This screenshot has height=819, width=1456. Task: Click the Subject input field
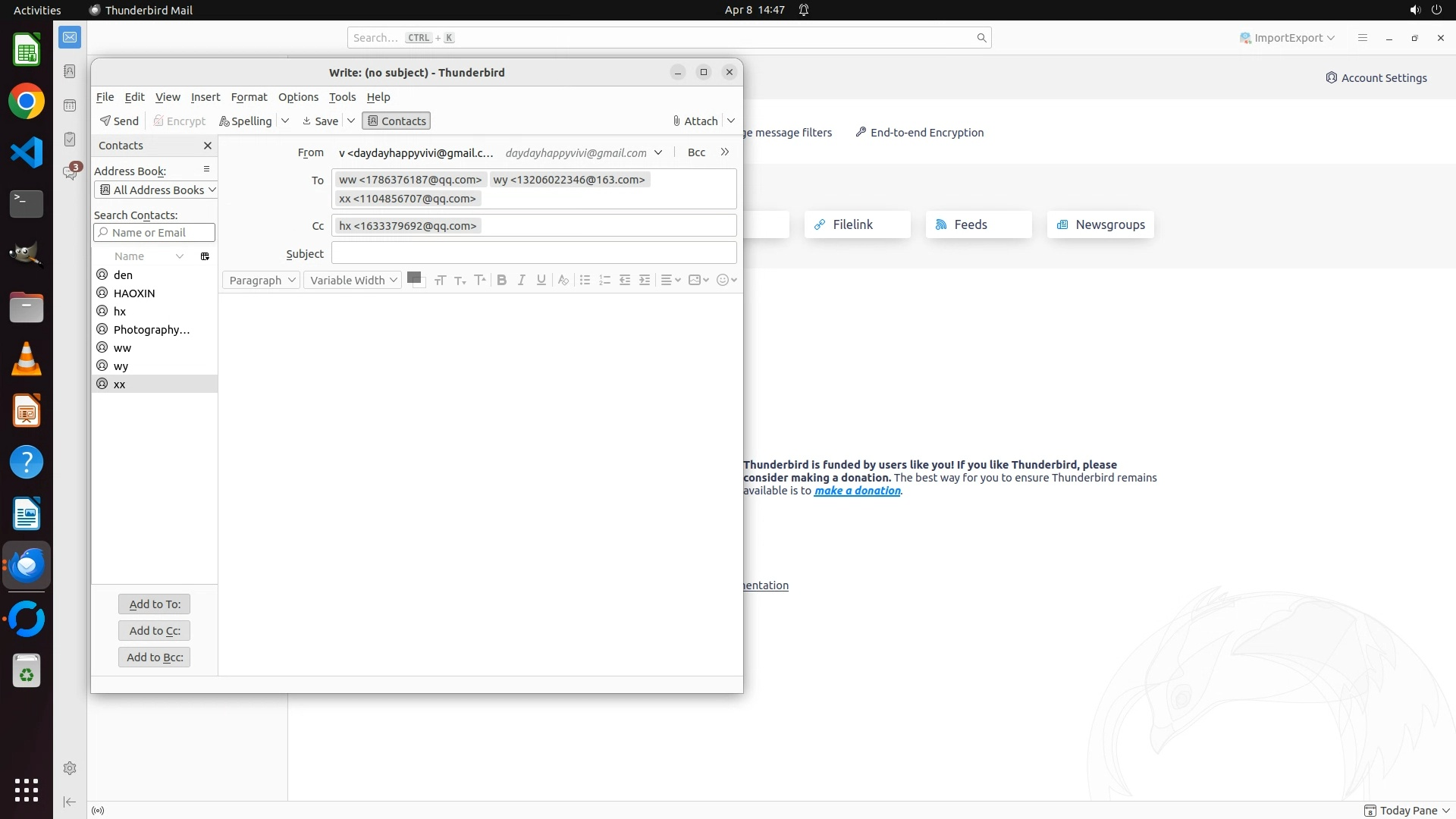(x=534, y=253)
